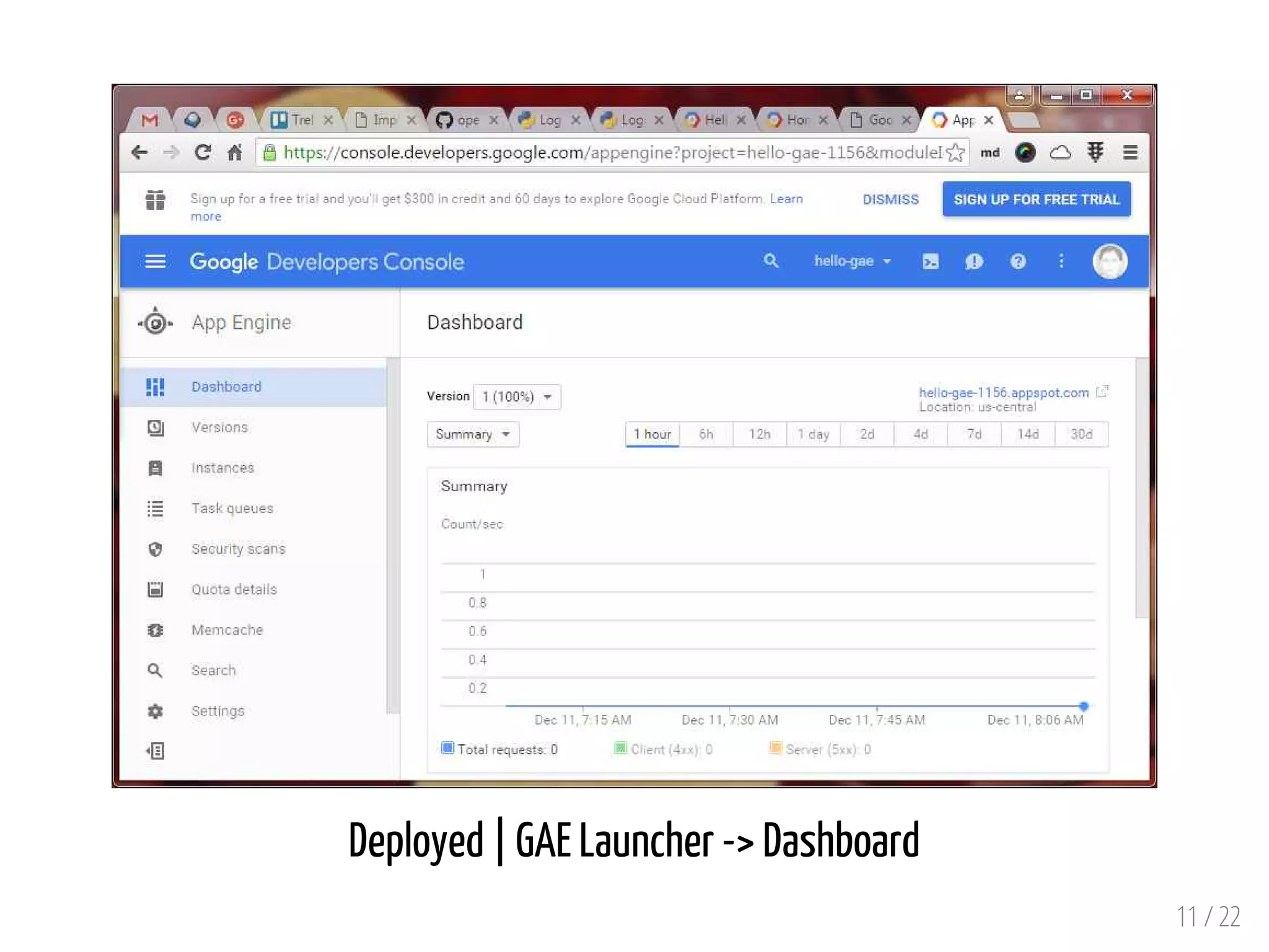The image size is (1269, 952).
Task: Click the tree-shaped extension icon
Action: 1096,152
